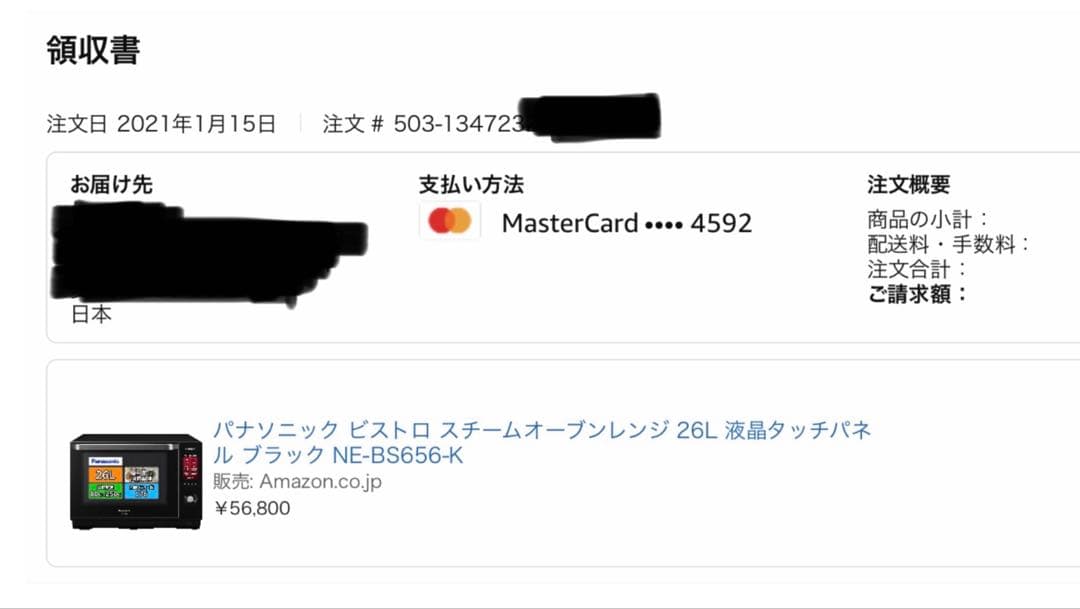Select the 注文概要 heading
Viewport: 1080px width, 609px height.
click(x=908, y=185)
